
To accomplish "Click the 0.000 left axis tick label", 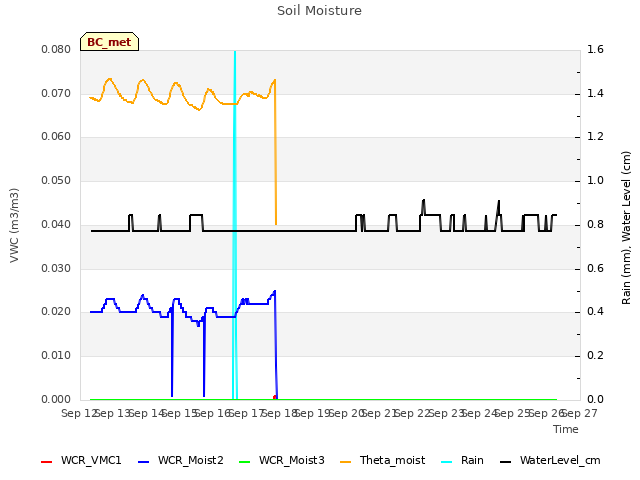I will [56, 399].
